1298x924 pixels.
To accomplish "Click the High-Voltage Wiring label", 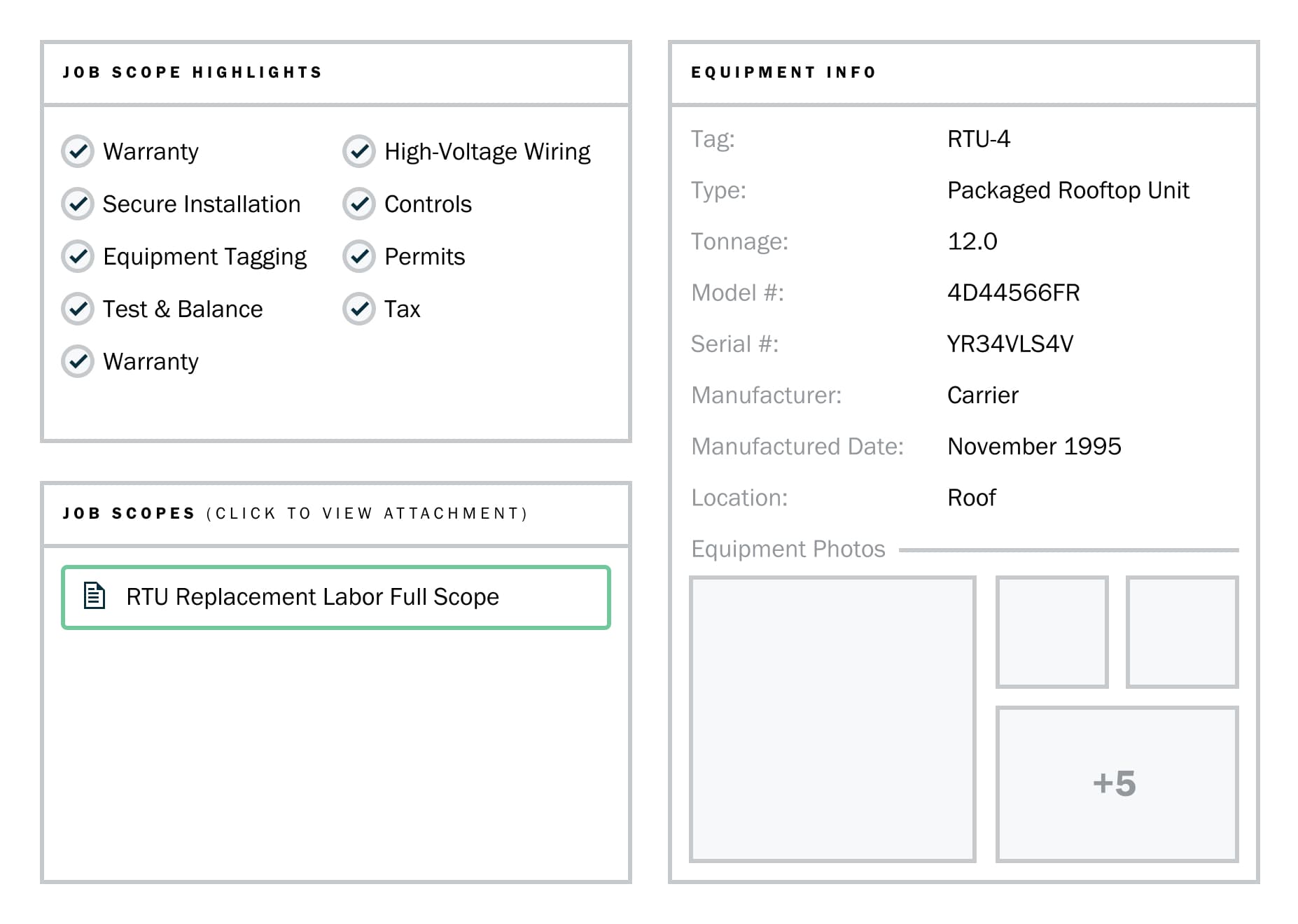I will (x=487, y=151).
